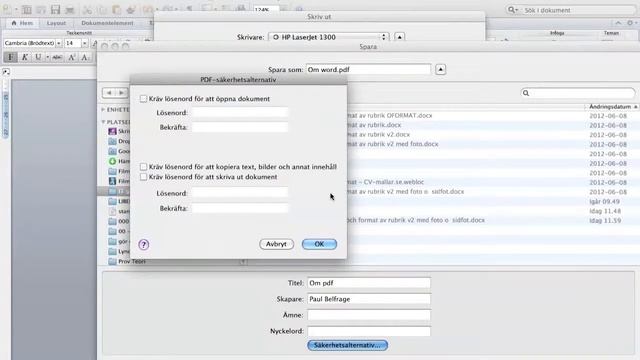The height and width of the screenshot is (360, 640).
Task: Click the lower Bekräfta password field
Action: click(240, 208)
